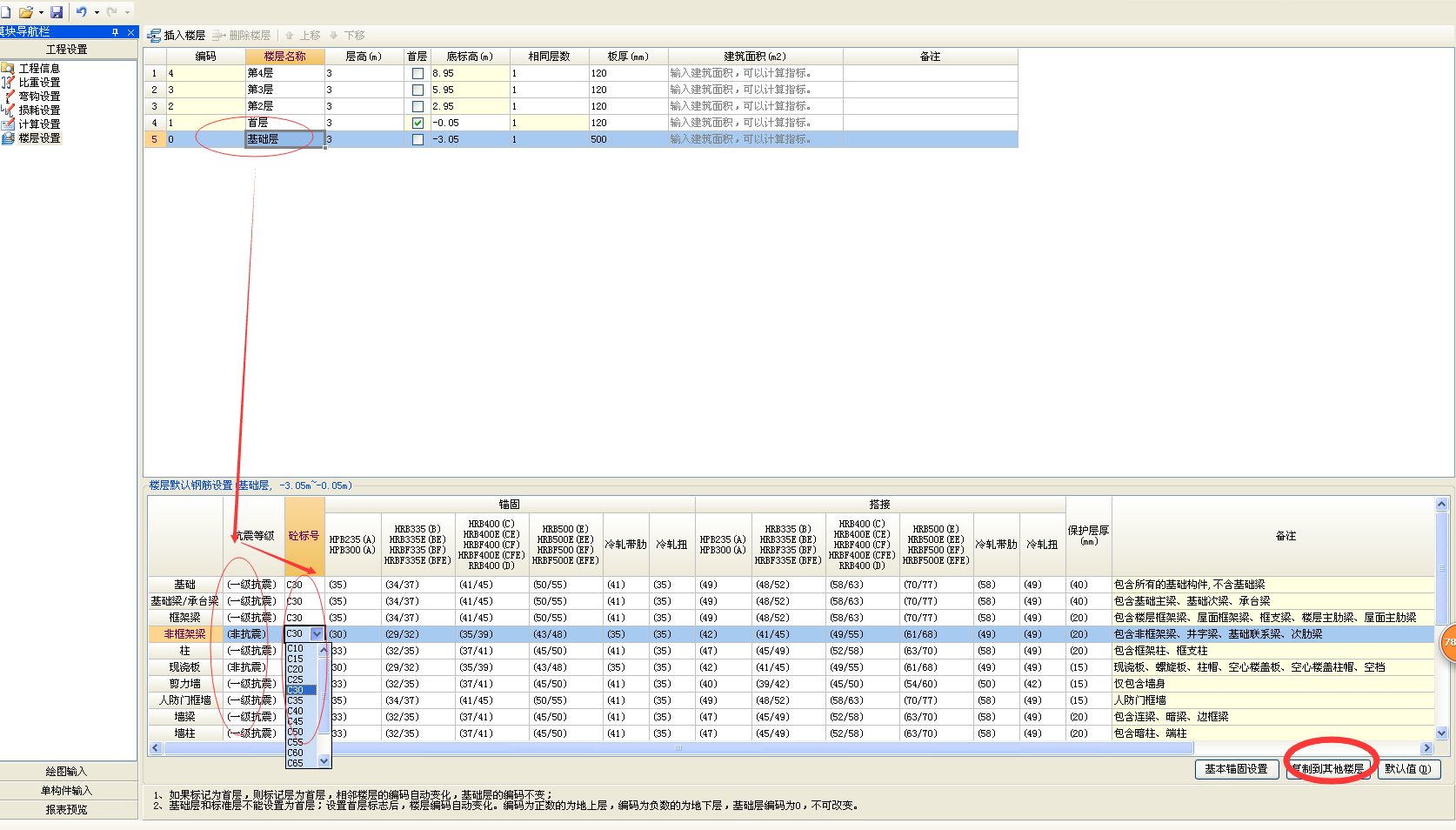Viewport: 1456px width, 830px height.
Task: Click the 基本锚固设置 button
Action: point(1236,769)
